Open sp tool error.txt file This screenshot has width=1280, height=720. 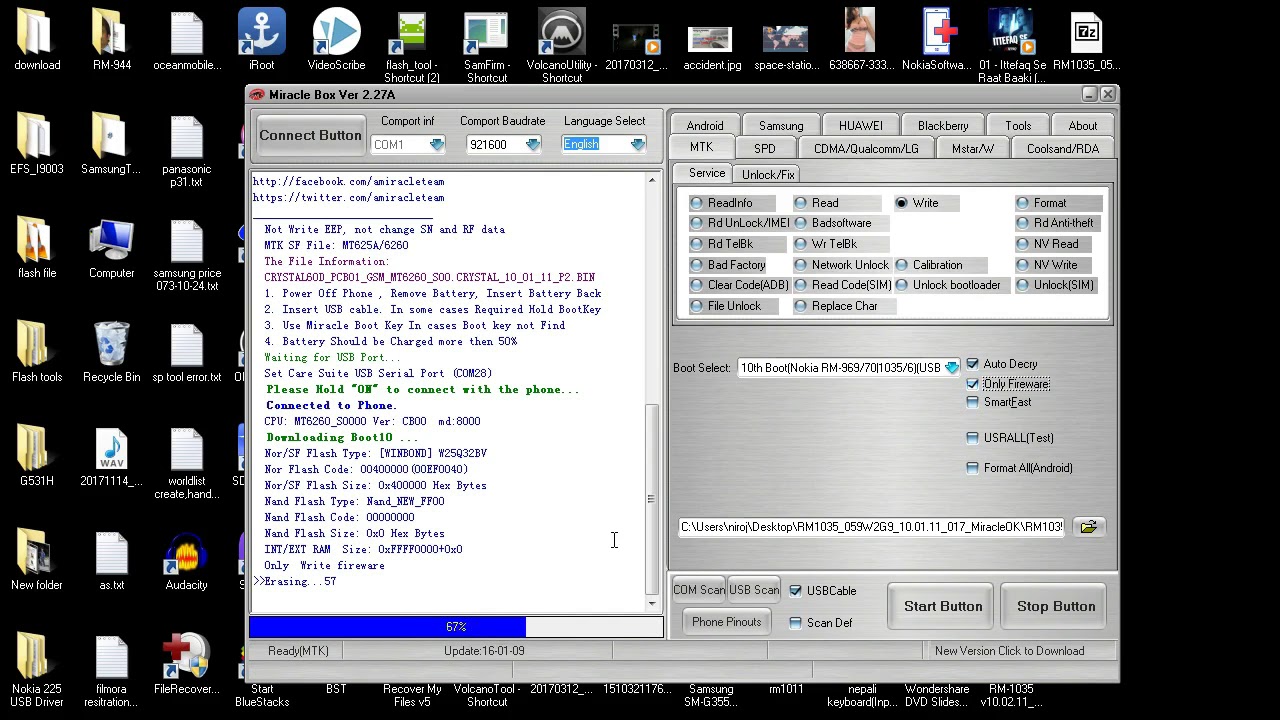tap(186, 352)
